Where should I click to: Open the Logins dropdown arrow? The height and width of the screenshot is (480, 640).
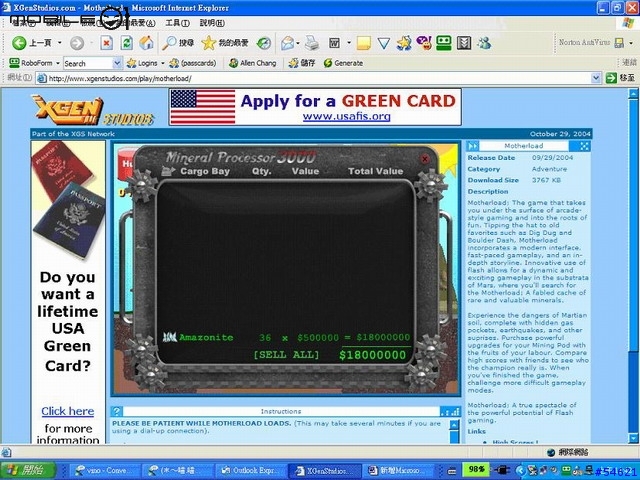162,63
